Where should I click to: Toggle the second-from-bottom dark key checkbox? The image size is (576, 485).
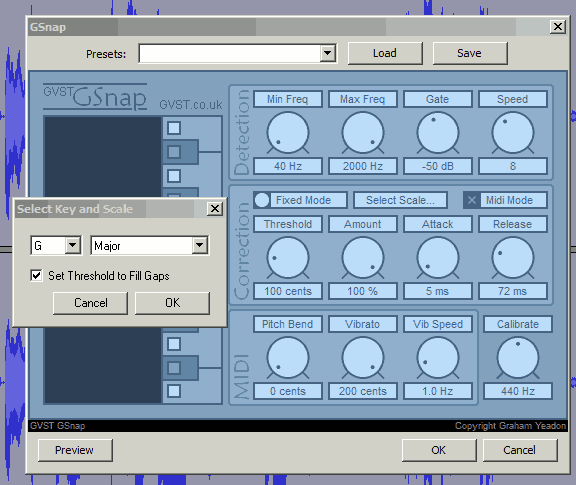174,368
